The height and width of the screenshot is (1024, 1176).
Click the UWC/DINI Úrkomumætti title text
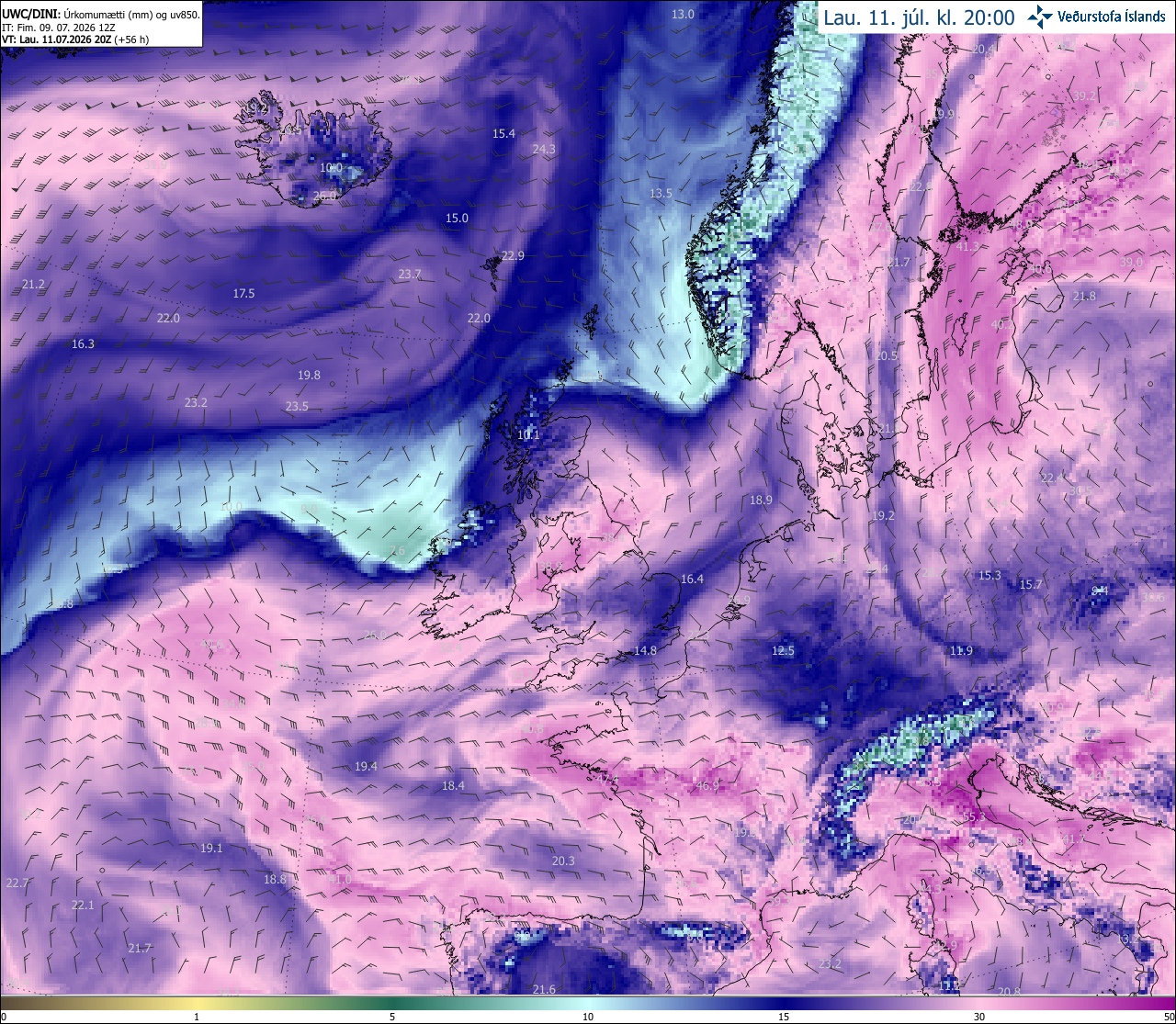(x=100, y=16)
